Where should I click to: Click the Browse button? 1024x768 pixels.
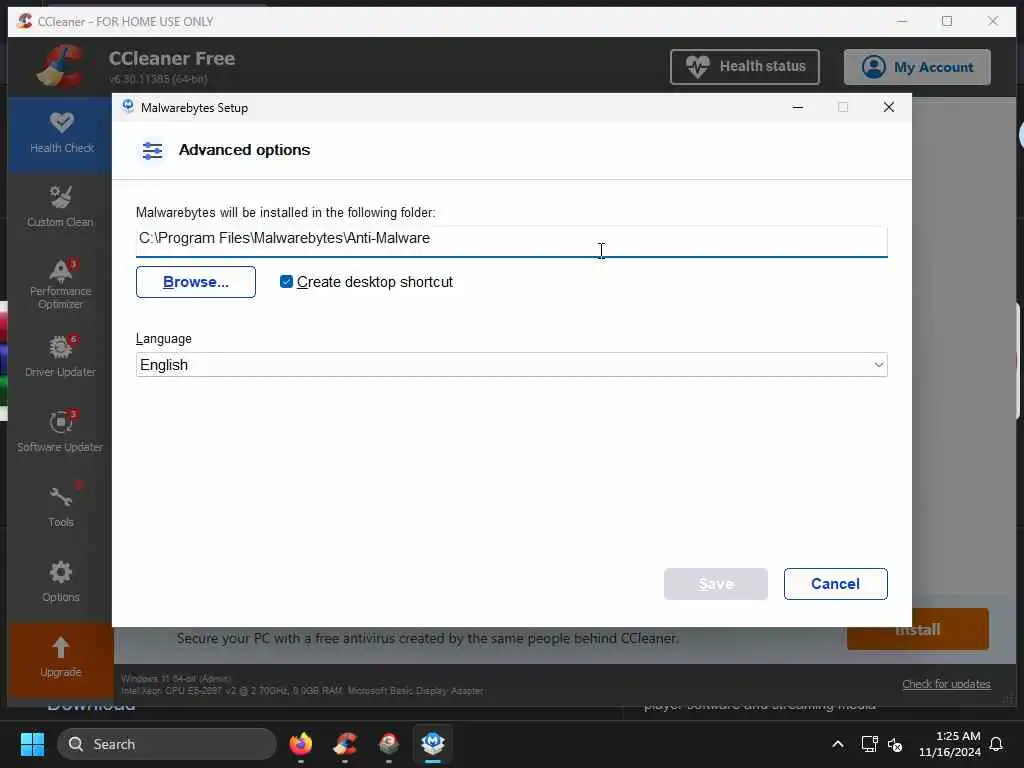click(x=196, y=282)
